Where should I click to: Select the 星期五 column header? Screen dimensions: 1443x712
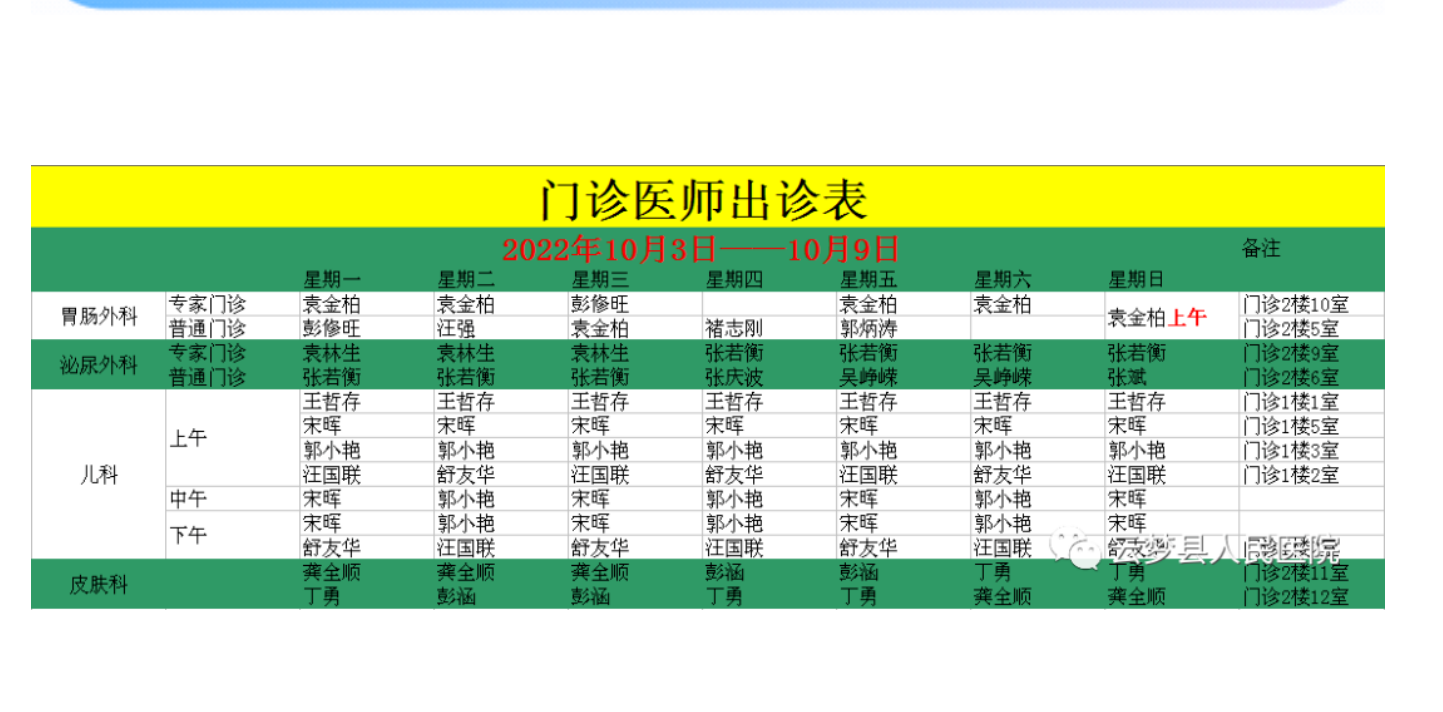click(x=869, y=279)
